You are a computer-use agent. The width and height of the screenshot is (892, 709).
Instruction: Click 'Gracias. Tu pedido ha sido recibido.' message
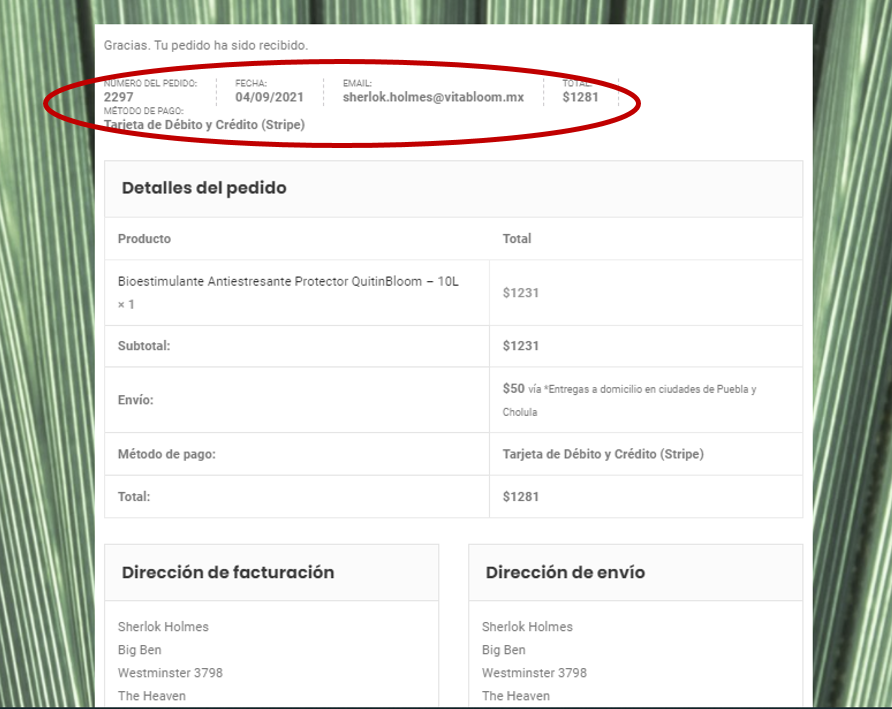(x=206, y=46)
